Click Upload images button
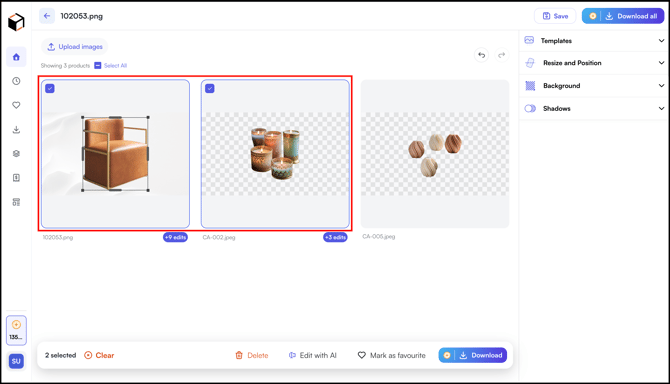Image resolution: width=670 pixels, height=384 pixels. click(x=75, y=47)
